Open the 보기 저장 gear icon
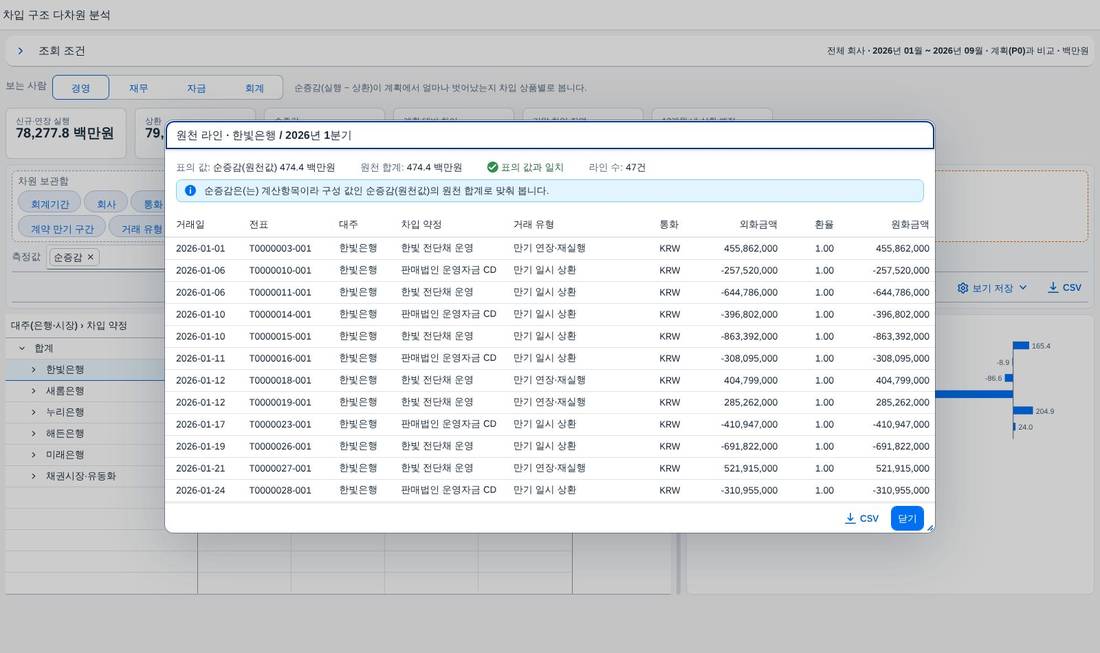The image size is (1100, 653). pos(962,288)
